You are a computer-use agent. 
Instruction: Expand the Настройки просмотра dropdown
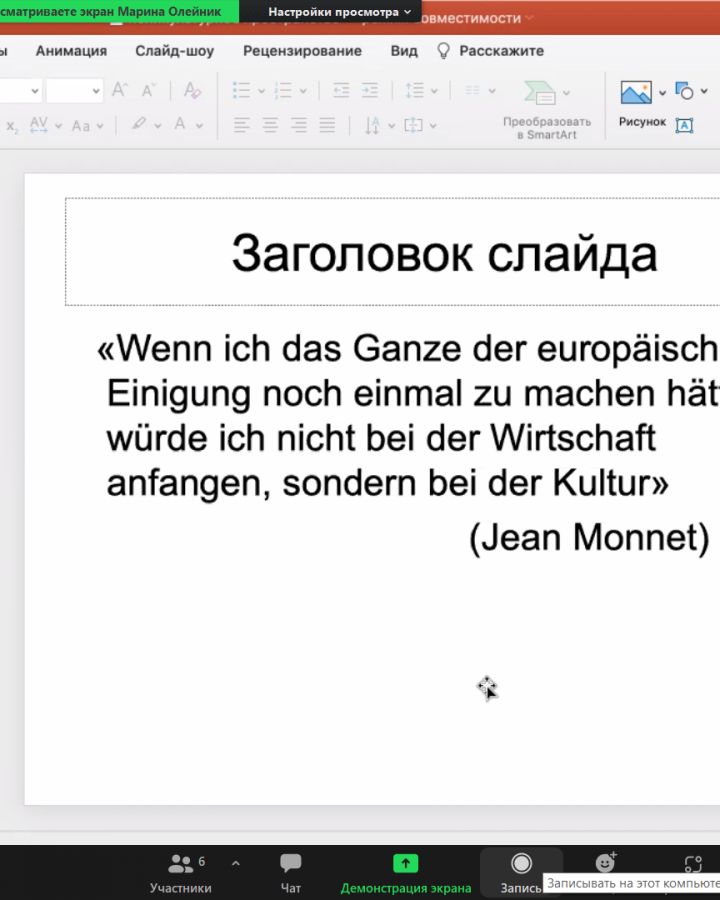339,12
